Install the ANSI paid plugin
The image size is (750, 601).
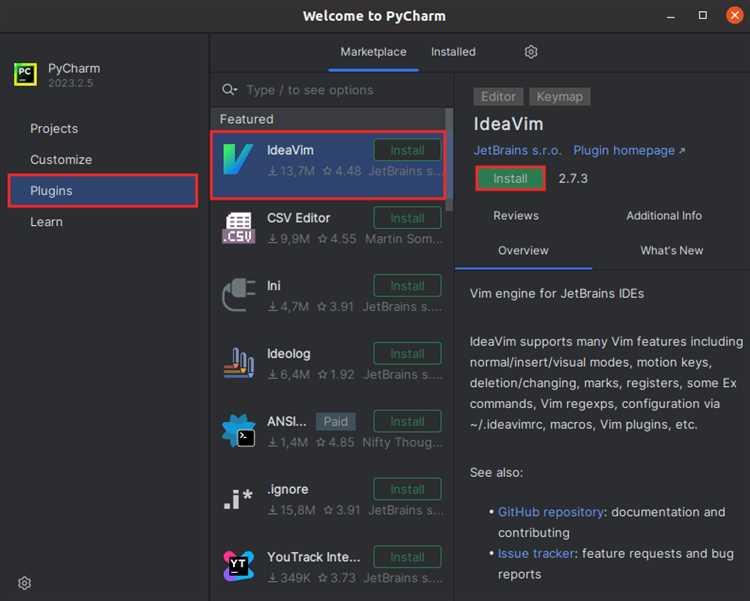[407, 422]
